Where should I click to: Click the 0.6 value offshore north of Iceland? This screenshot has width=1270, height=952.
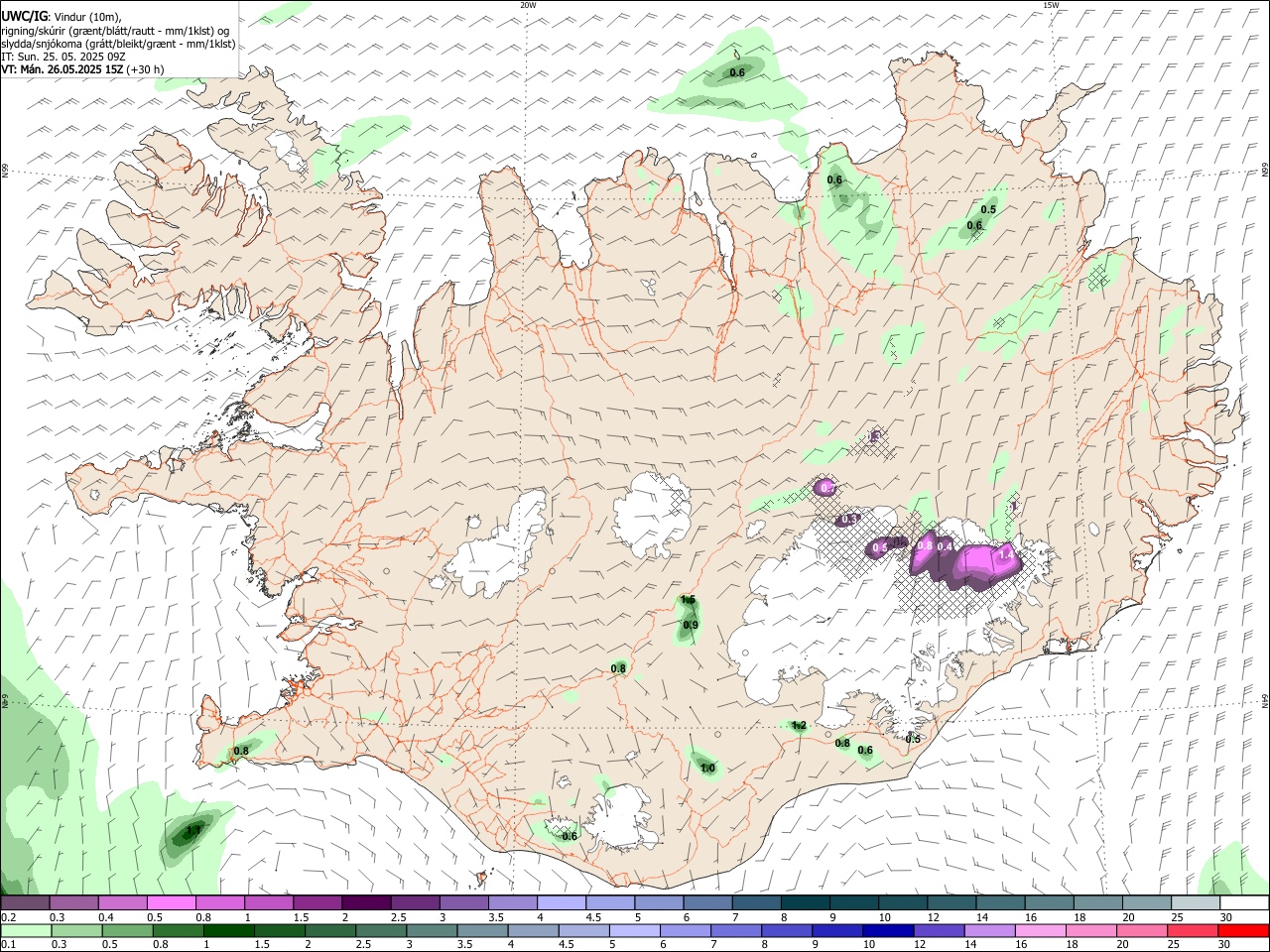737,72
